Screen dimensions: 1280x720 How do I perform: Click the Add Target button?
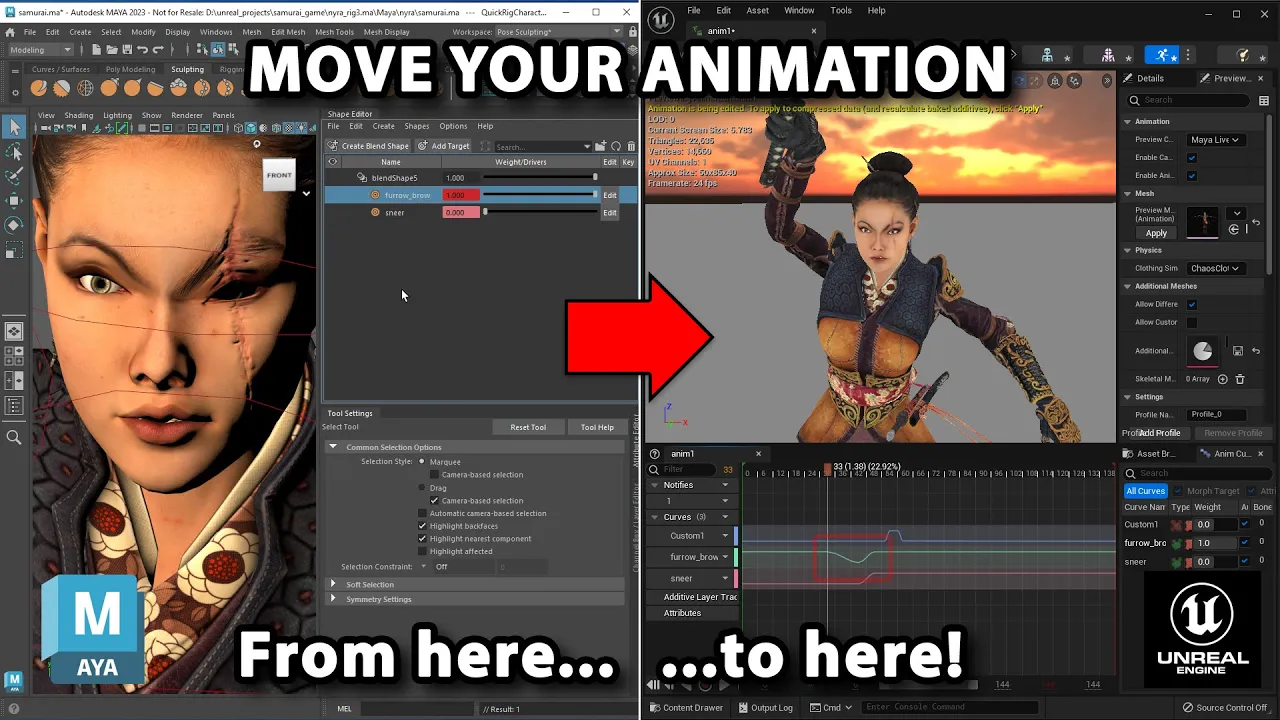[444, 146]
